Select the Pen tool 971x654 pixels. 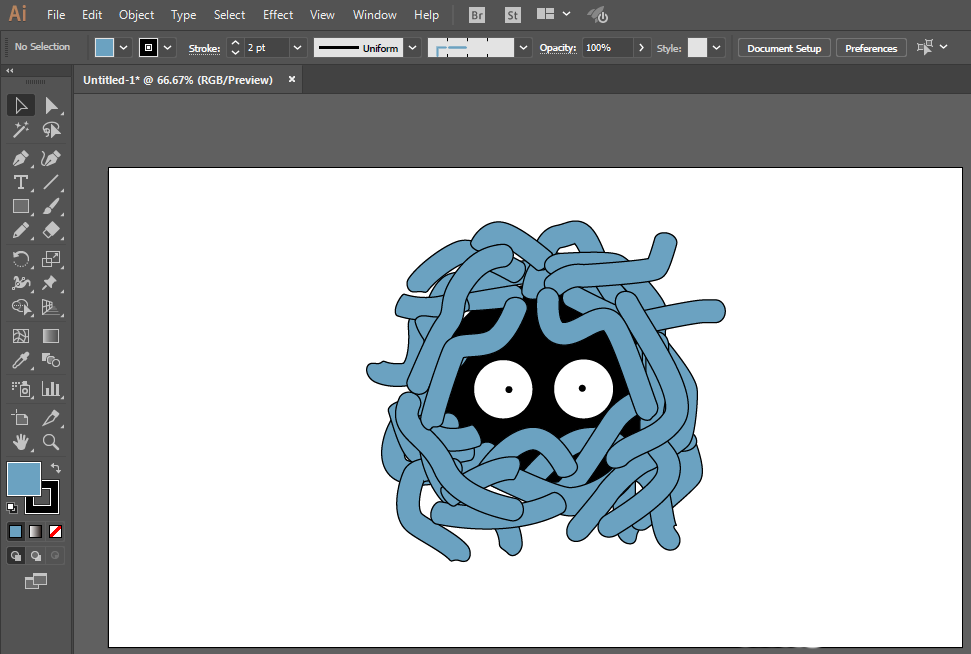click(x=21, y=159)
